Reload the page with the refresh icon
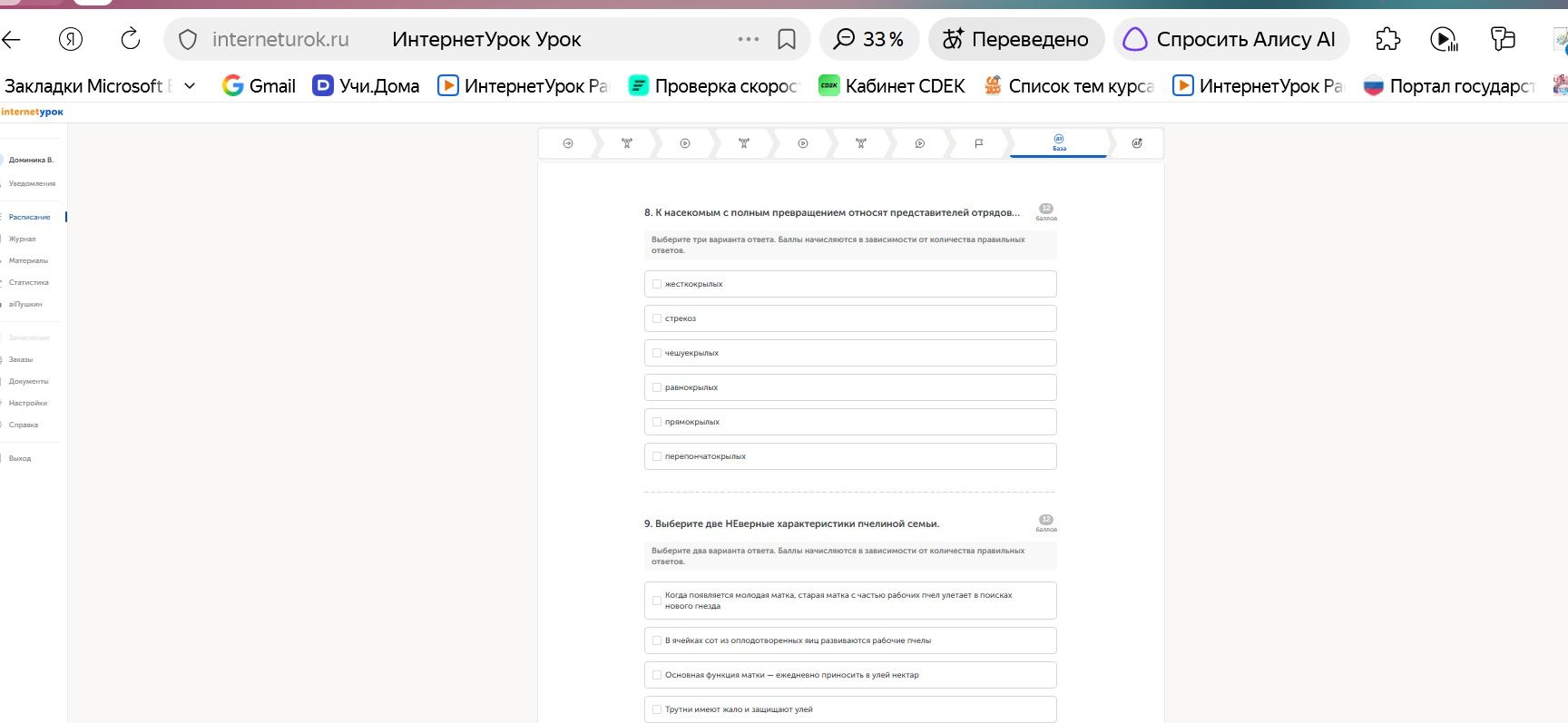This screenshot has width=1568, height=723. point(131,39)
